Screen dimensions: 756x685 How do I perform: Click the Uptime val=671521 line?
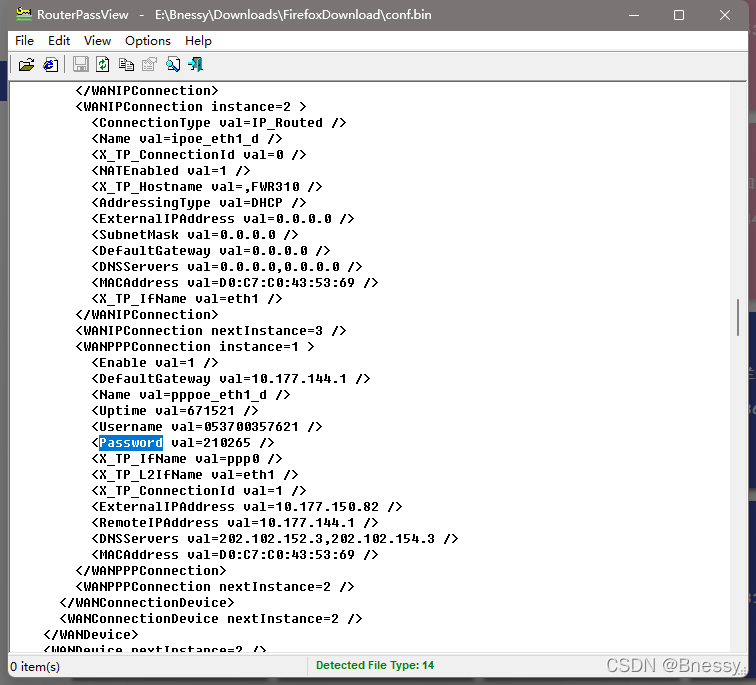(175, 411)
